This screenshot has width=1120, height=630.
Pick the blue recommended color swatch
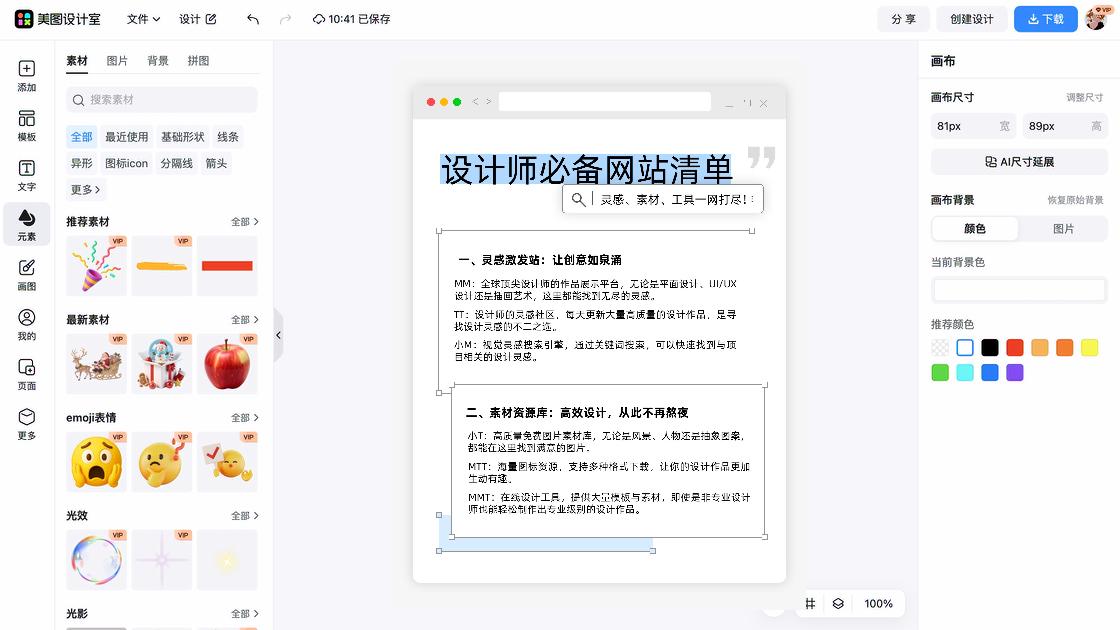[990, 372]
